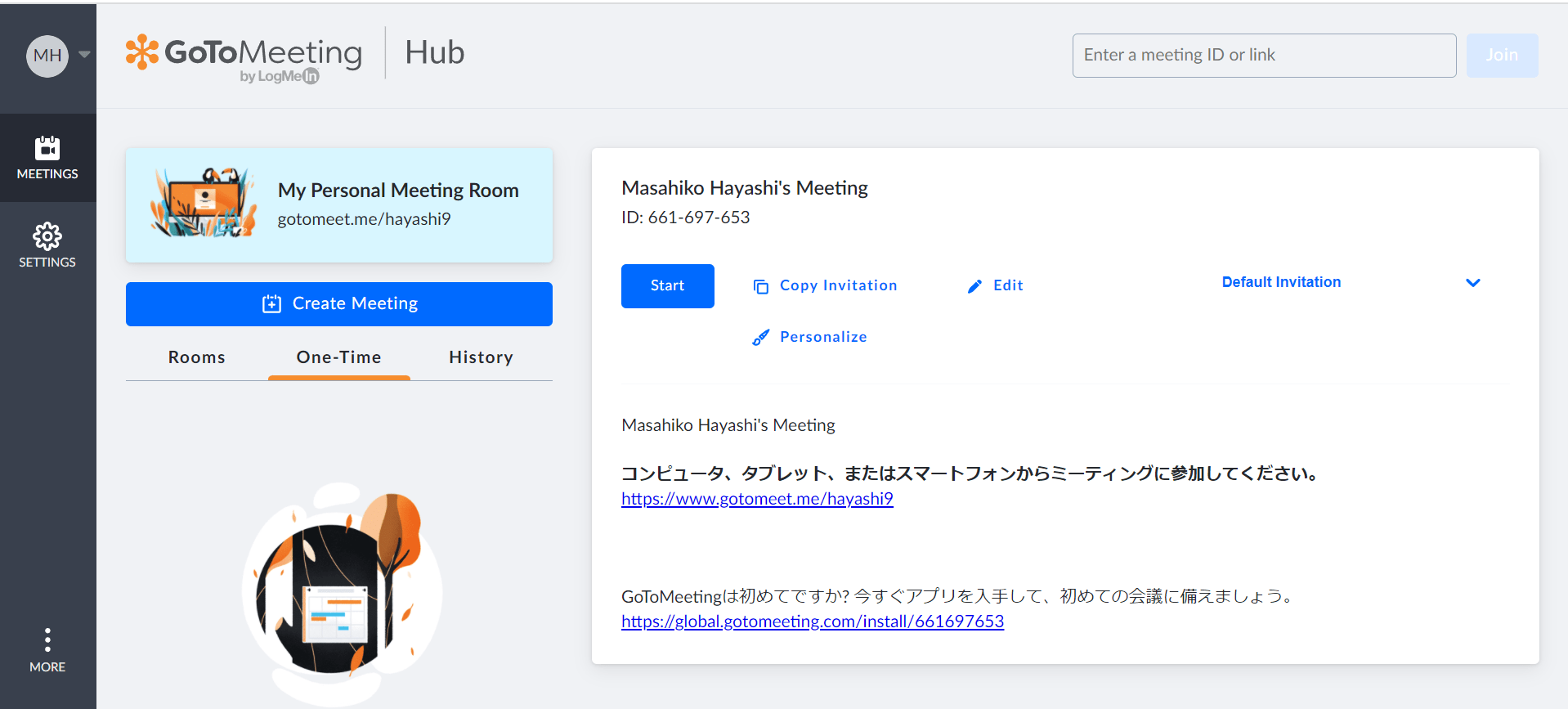The width and height of the screenshot is (1568, 709).
Task: Click the MH user avatar
Action: click(x=47, y=56)
